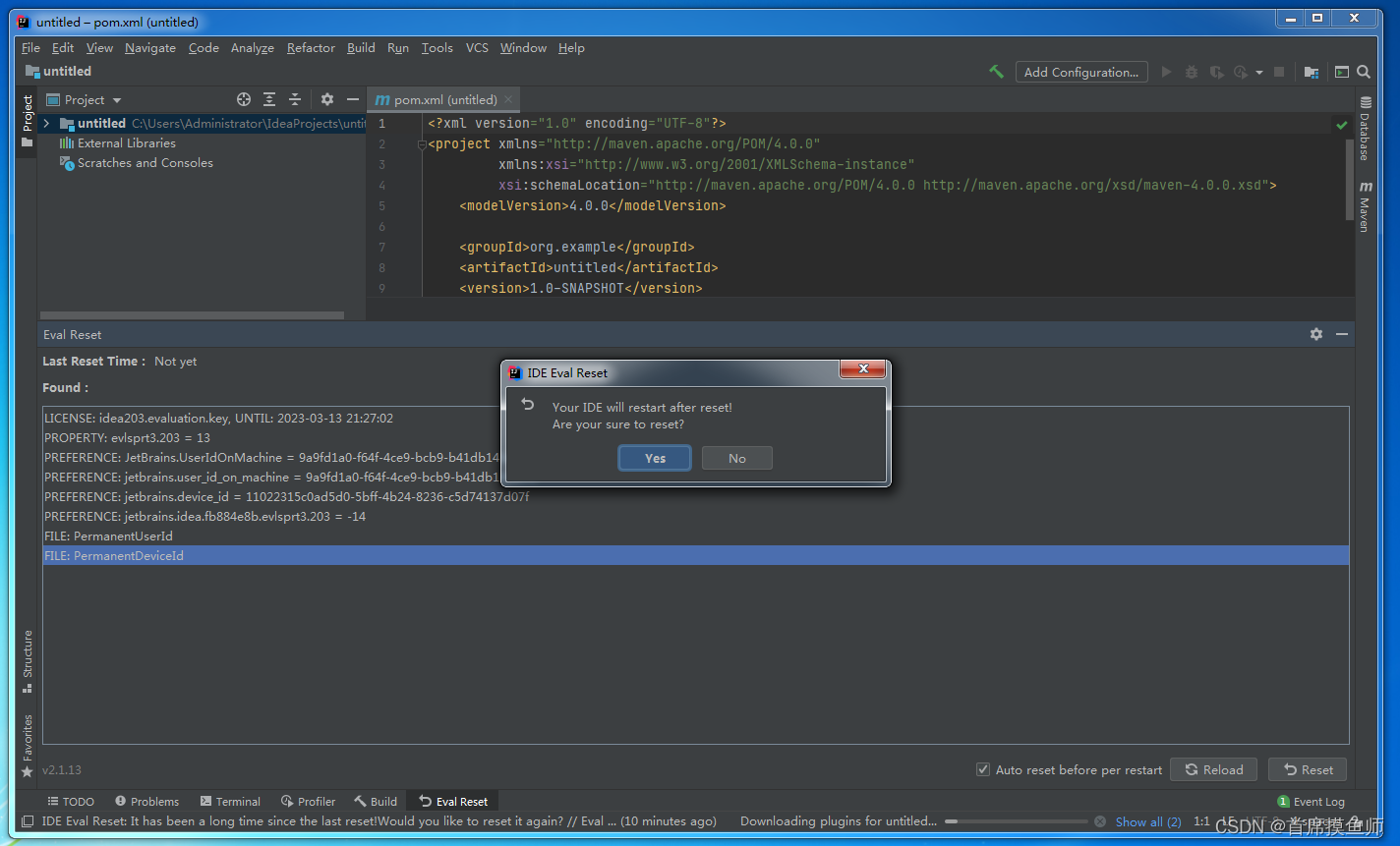Image resolution: width=1400 pixels, height=846 pixels.
Task: Cancel the plugin download with X icon
Action: coord(1100,821)
